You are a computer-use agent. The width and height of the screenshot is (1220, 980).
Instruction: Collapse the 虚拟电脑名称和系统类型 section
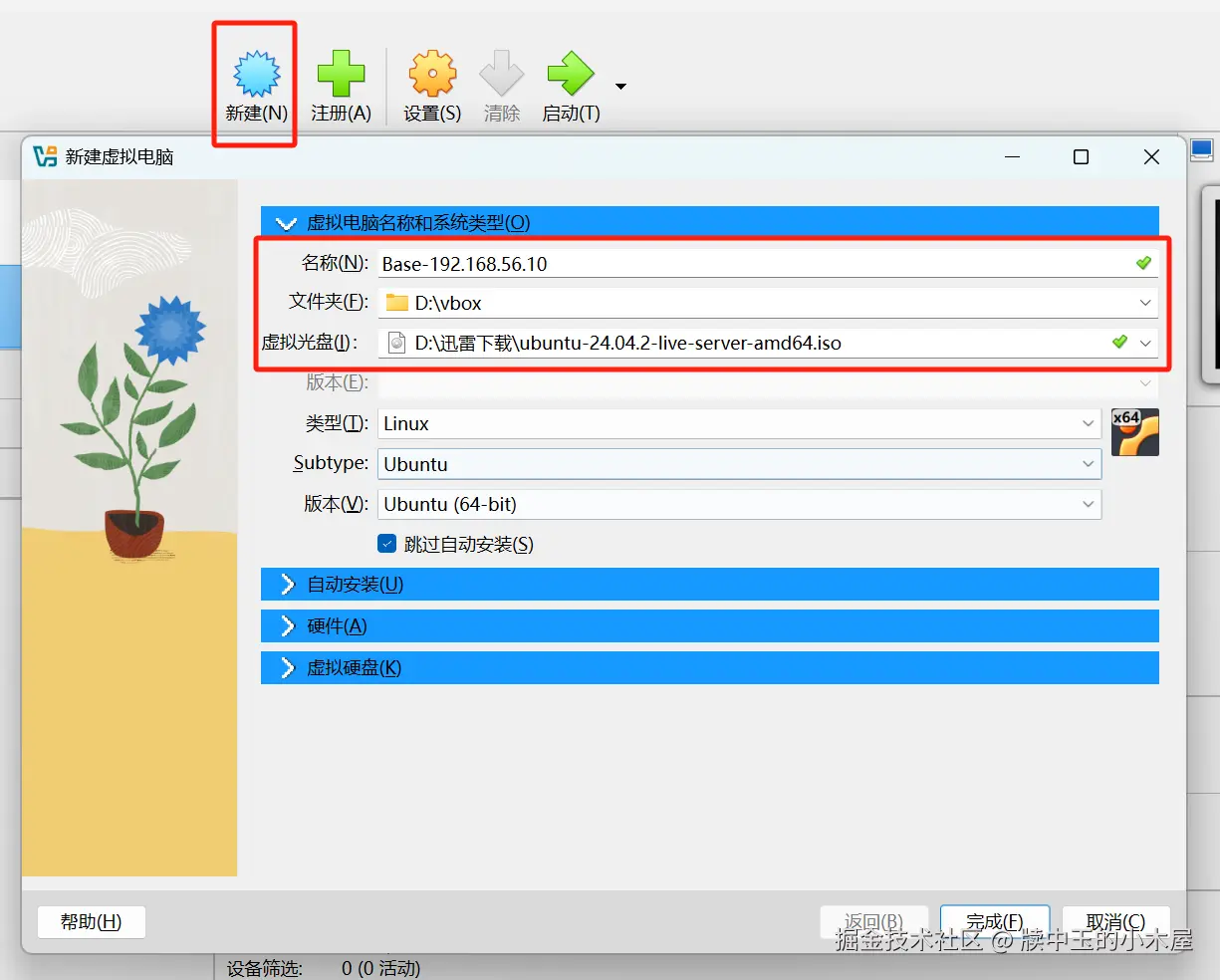coord(286,221)
